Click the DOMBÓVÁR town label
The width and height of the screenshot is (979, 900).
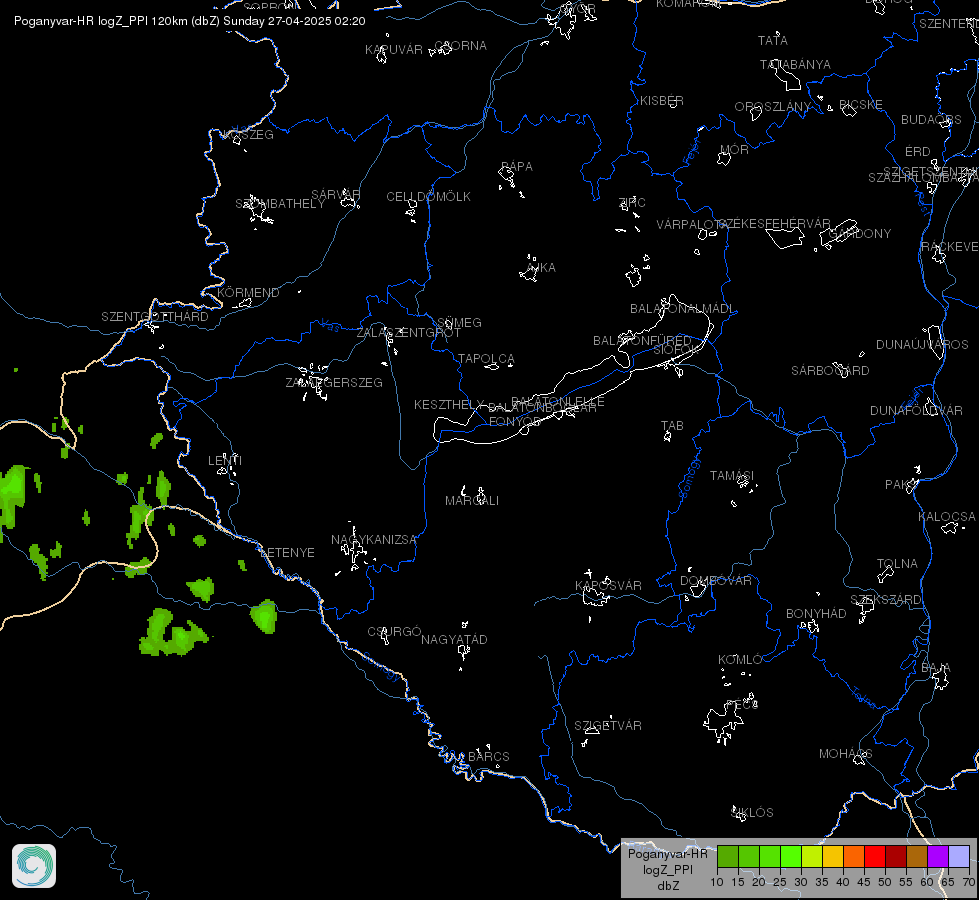click(716, 581)
